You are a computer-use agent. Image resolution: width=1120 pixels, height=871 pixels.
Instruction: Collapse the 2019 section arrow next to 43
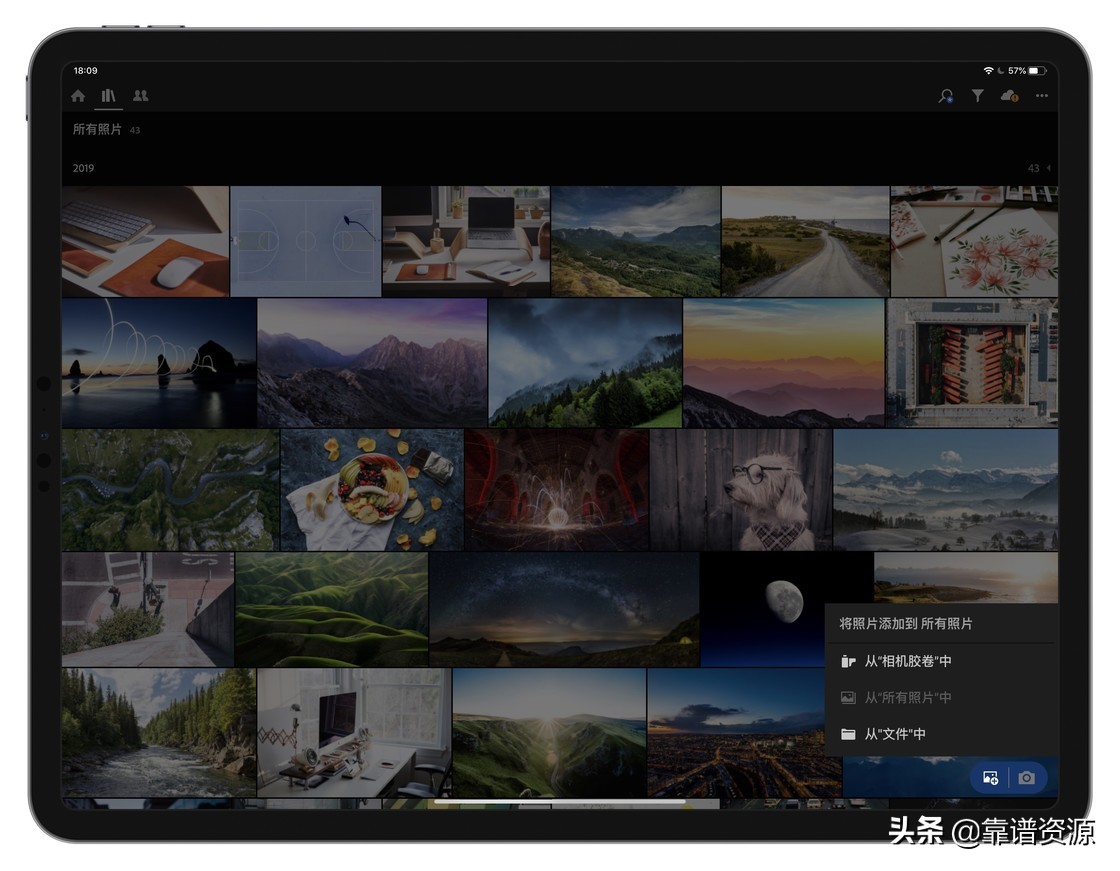tap(1049, 168)
